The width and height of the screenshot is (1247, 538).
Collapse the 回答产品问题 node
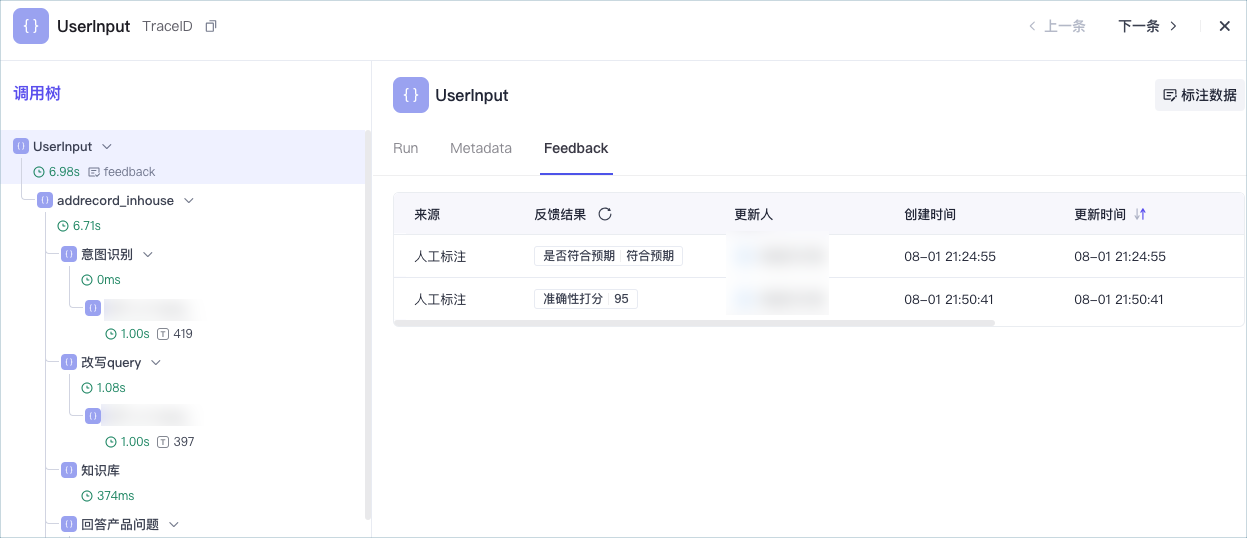pos(173,525)
